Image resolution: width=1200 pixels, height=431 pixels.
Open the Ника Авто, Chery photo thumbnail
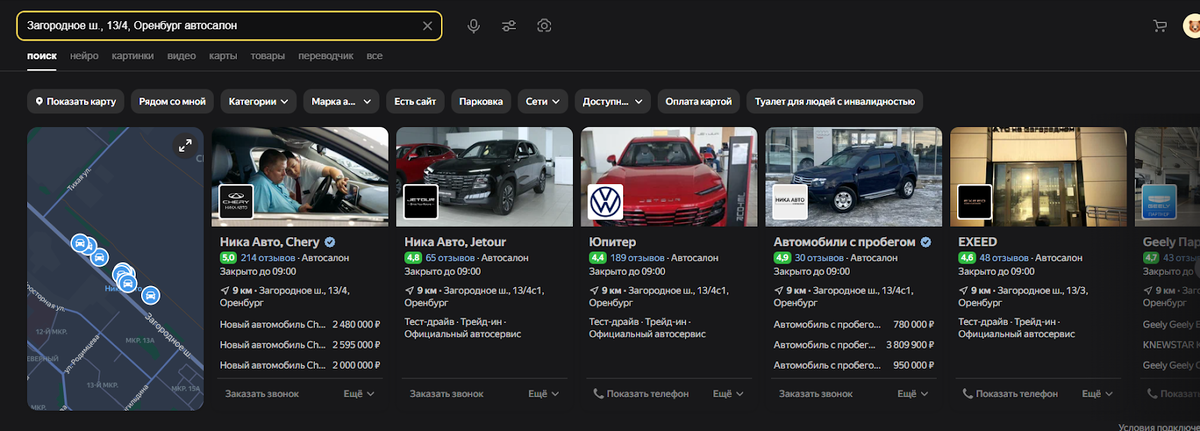tap(300, 176)
